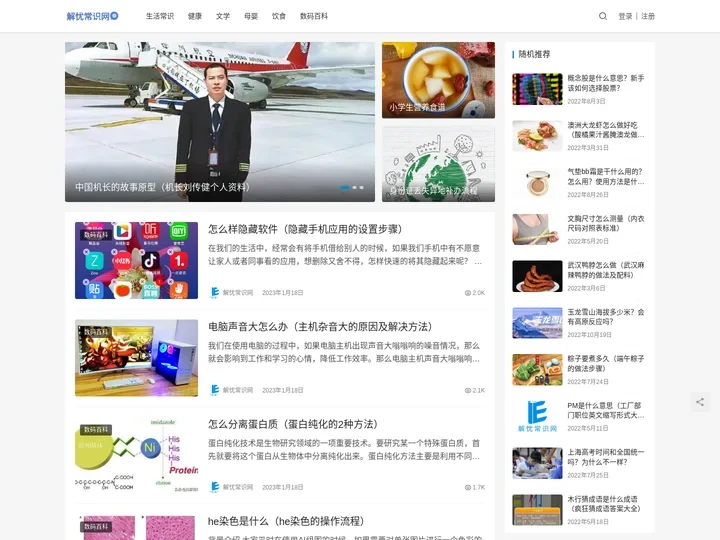Click the phone apps thumbnail of 怎么样隐藏软件
The width and height of the screenshot is (720, 540).
pos(136,260)
